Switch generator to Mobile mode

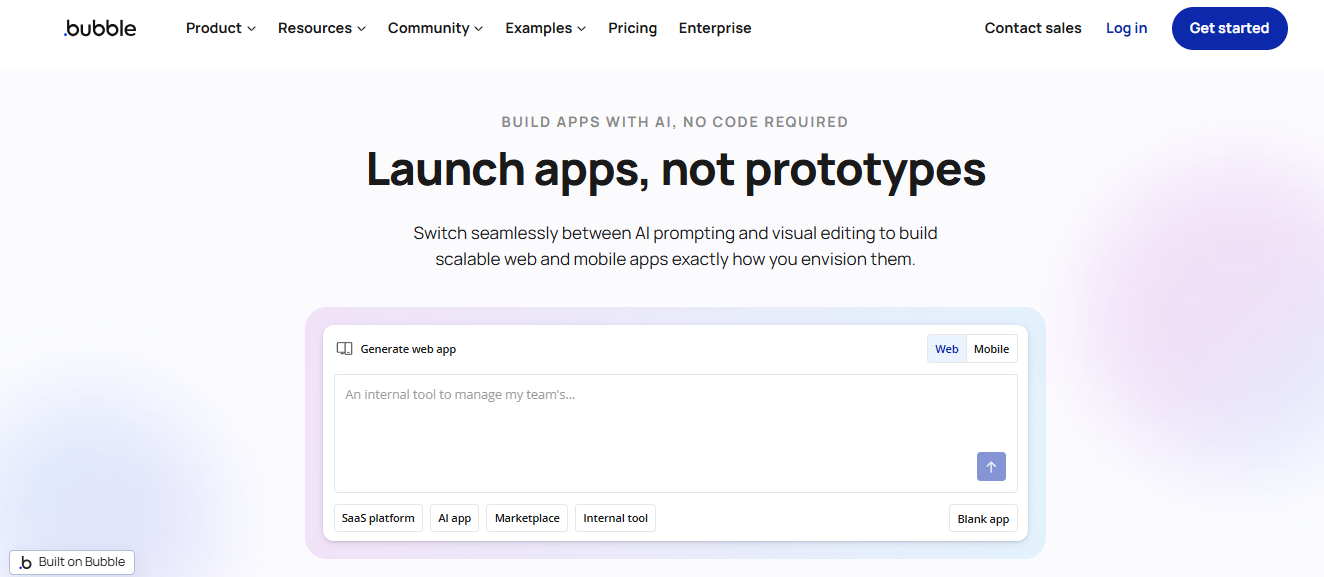(992, 349)
